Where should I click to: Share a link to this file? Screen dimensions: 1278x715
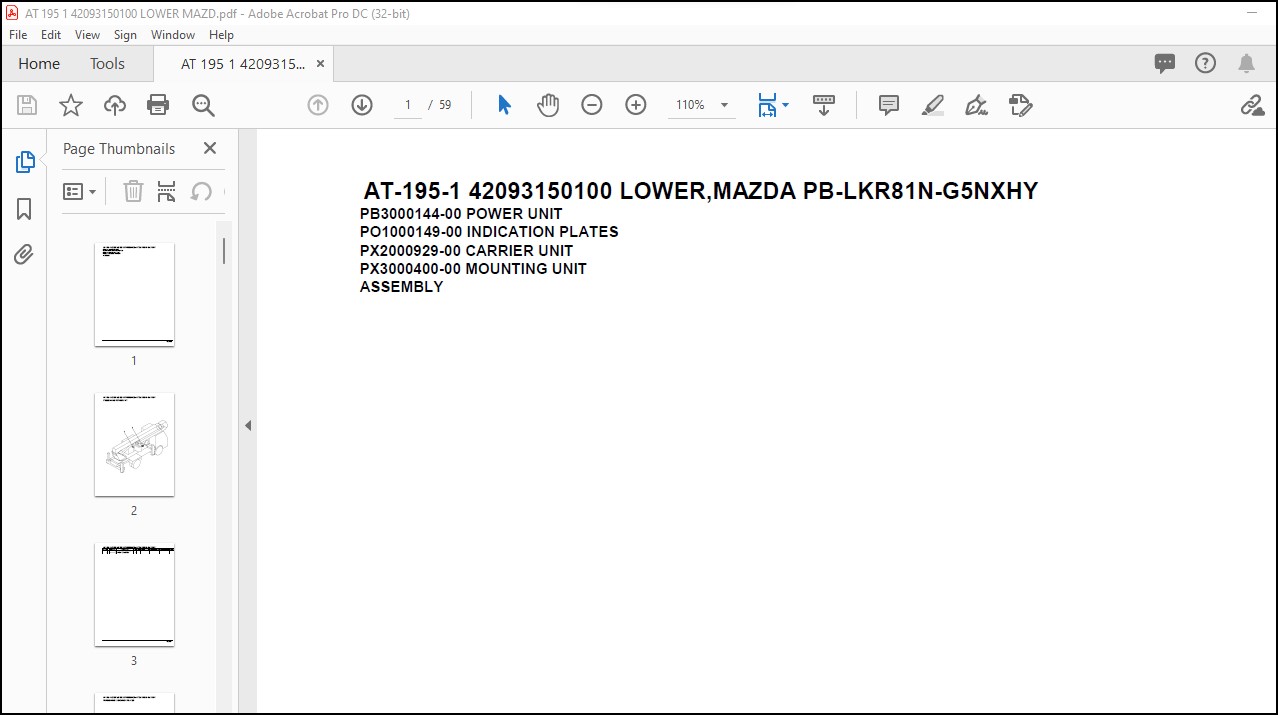click(x=1252, y=105)
